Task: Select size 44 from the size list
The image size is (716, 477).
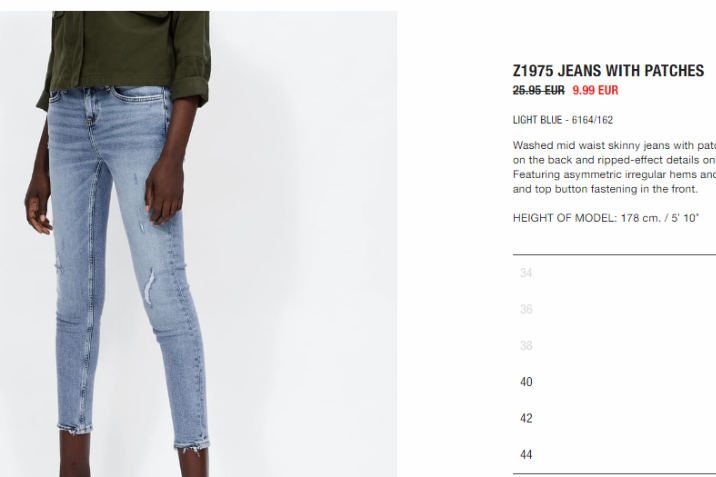Action: 614,455
